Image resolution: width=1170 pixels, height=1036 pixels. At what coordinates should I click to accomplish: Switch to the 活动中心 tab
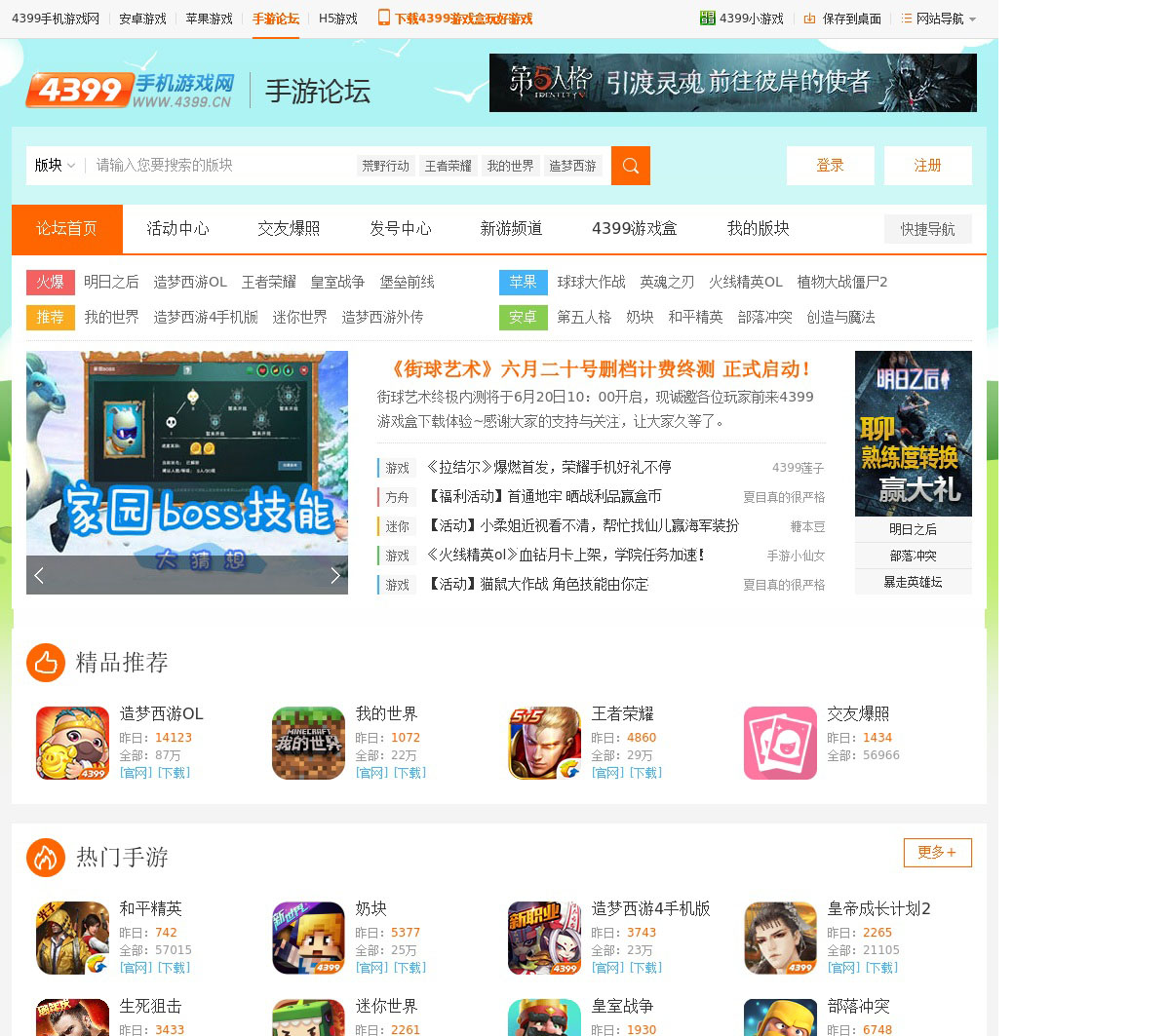tap(177, 229)
